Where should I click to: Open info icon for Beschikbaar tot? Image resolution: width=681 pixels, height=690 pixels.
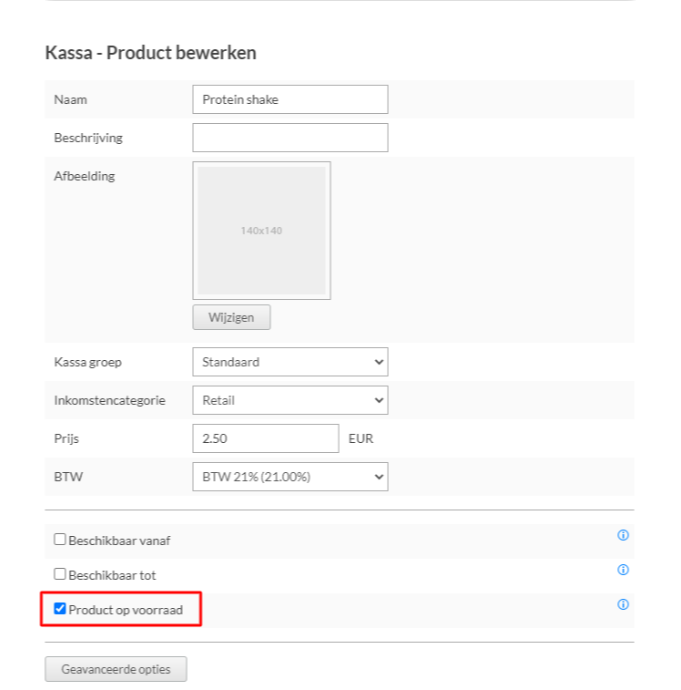[622, 569]
